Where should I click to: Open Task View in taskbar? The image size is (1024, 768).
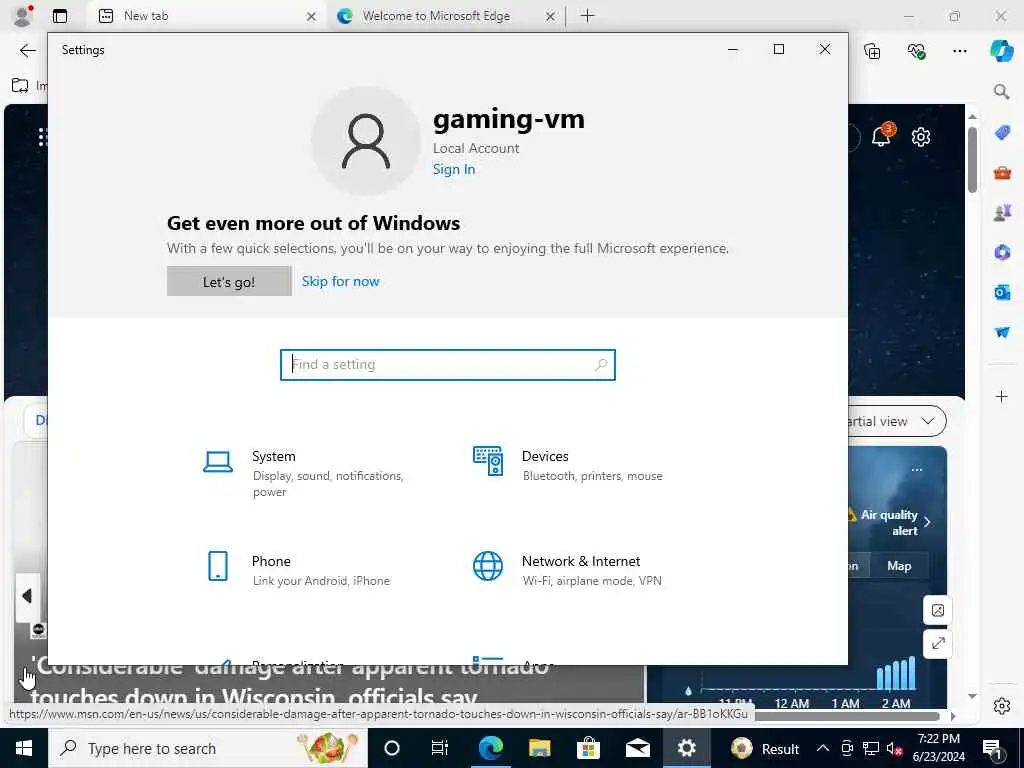click(x=440, y=748)
